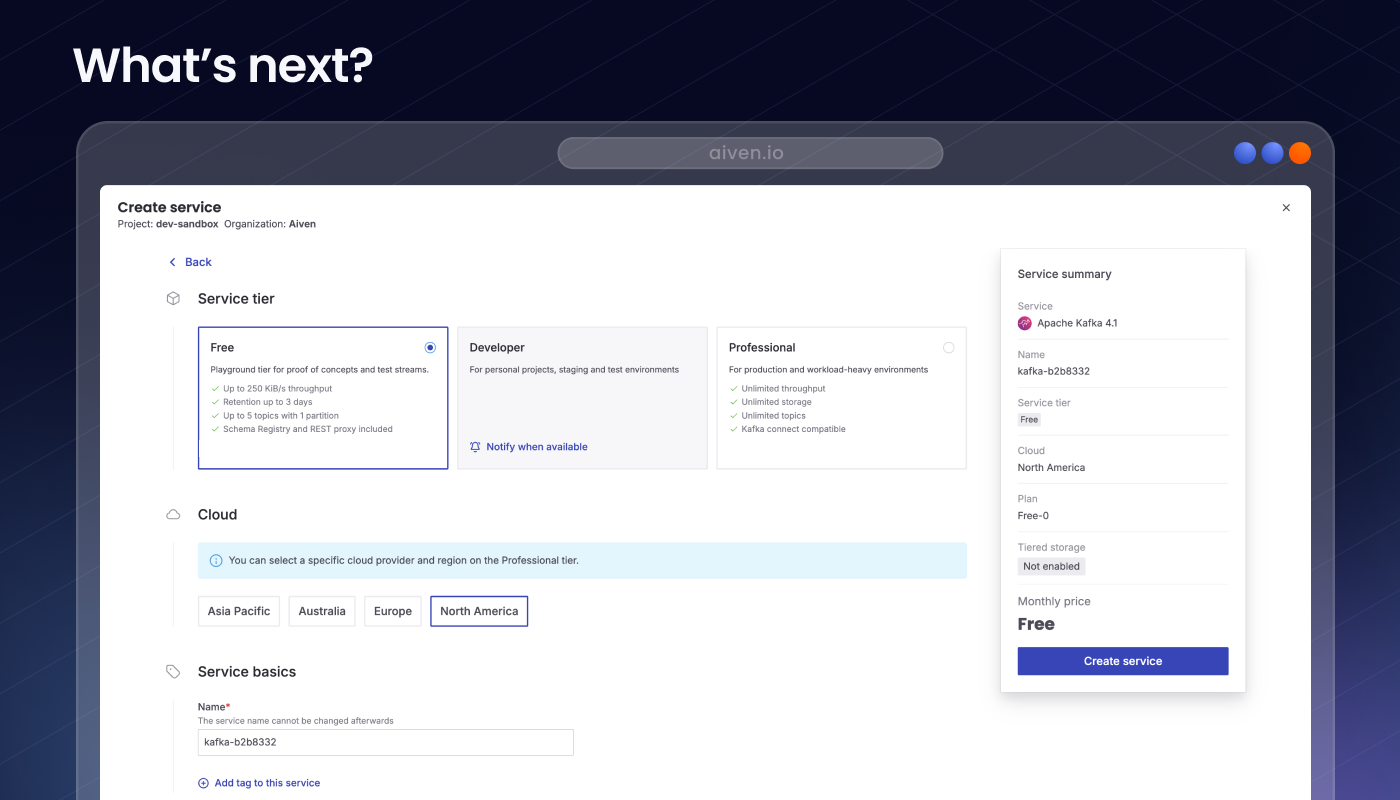1400x800 pixels.
Task: Click the Create service dialog title
Action: [169, 207]
